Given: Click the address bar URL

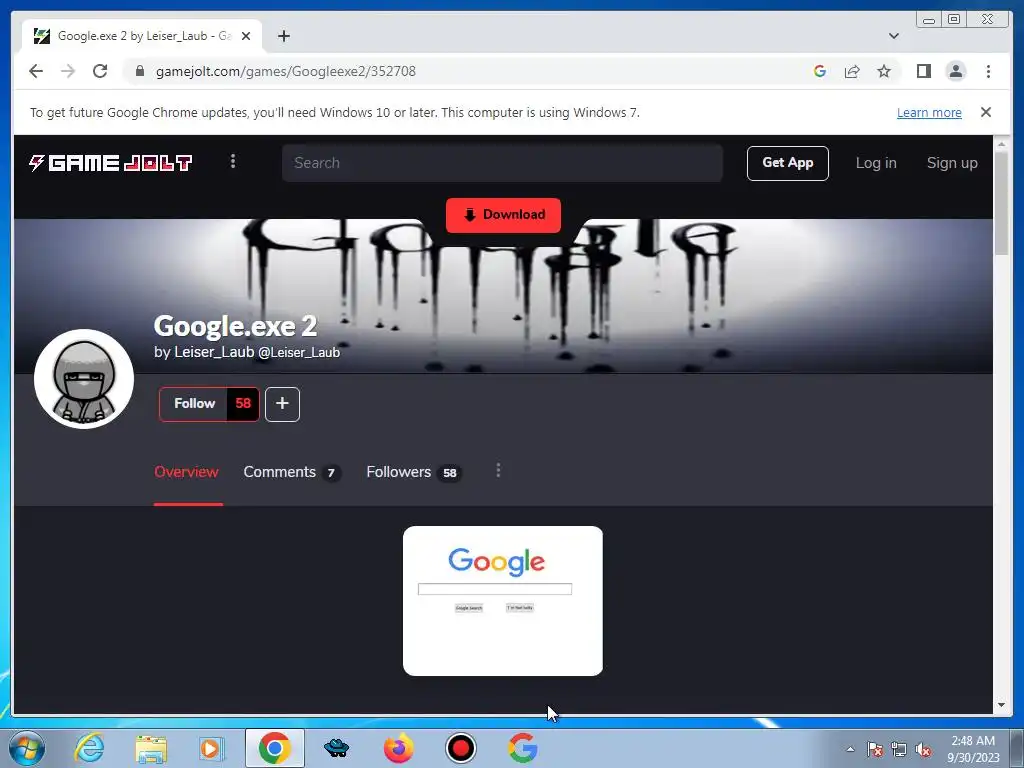Looking at the screenshot, I should 285,71.
